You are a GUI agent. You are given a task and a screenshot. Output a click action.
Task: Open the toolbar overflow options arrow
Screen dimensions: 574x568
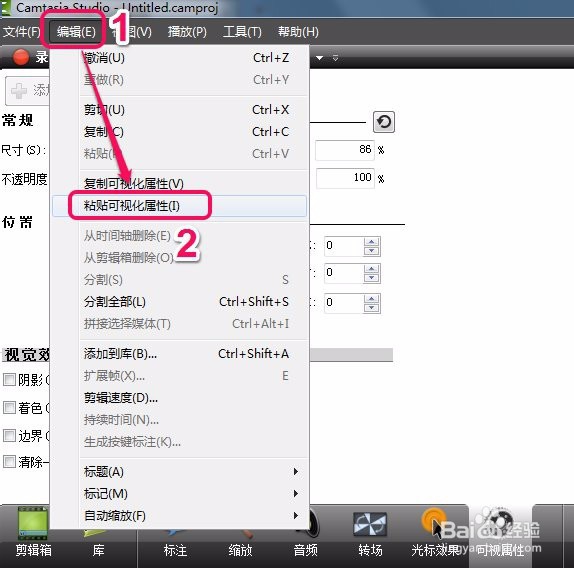[x=335, y=58]
